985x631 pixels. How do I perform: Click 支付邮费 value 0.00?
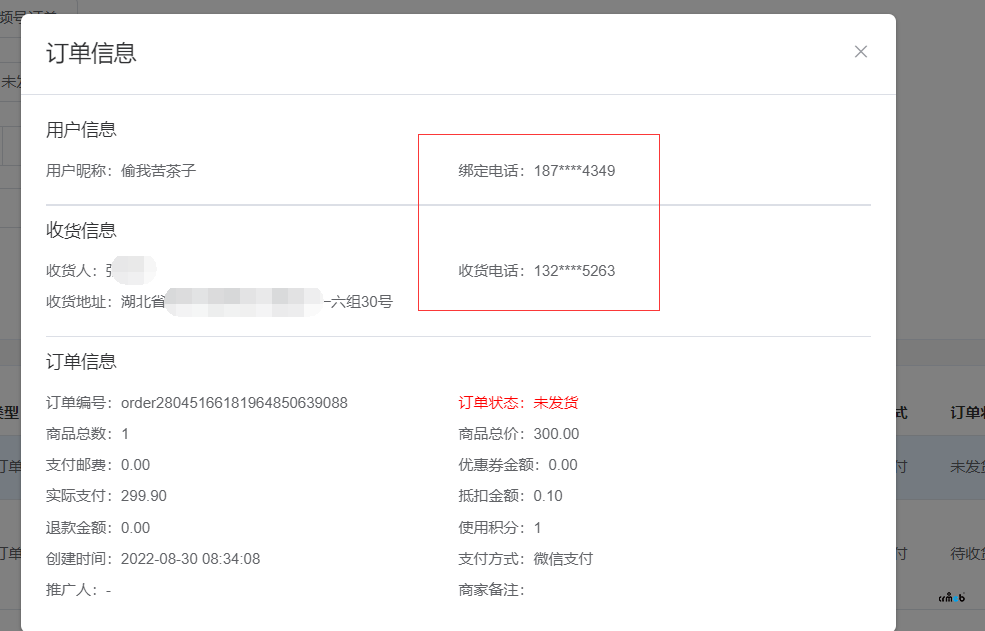point(135,465)
